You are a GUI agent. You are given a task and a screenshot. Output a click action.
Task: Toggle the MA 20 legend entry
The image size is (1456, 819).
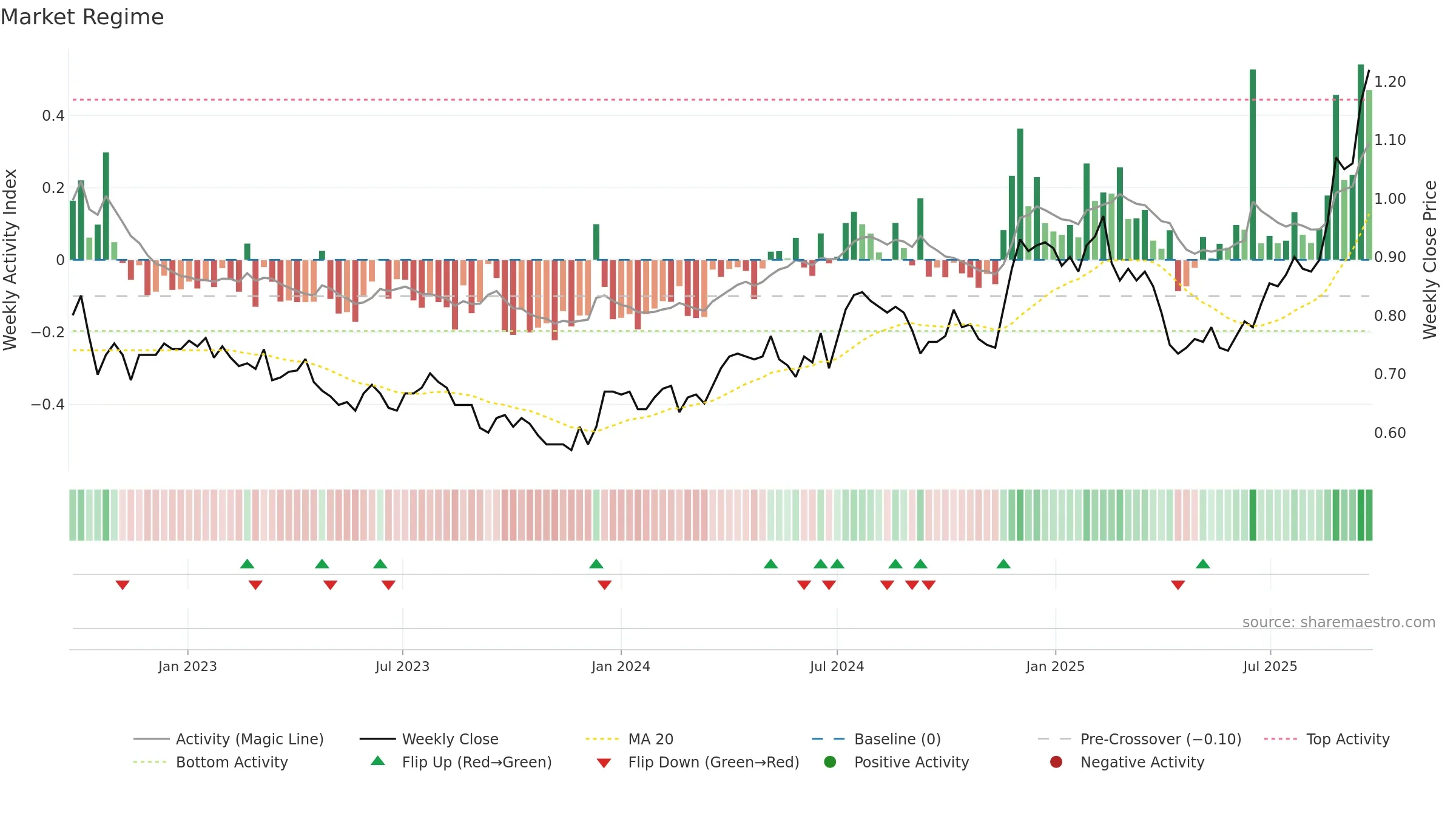click(x=629, y=739)
